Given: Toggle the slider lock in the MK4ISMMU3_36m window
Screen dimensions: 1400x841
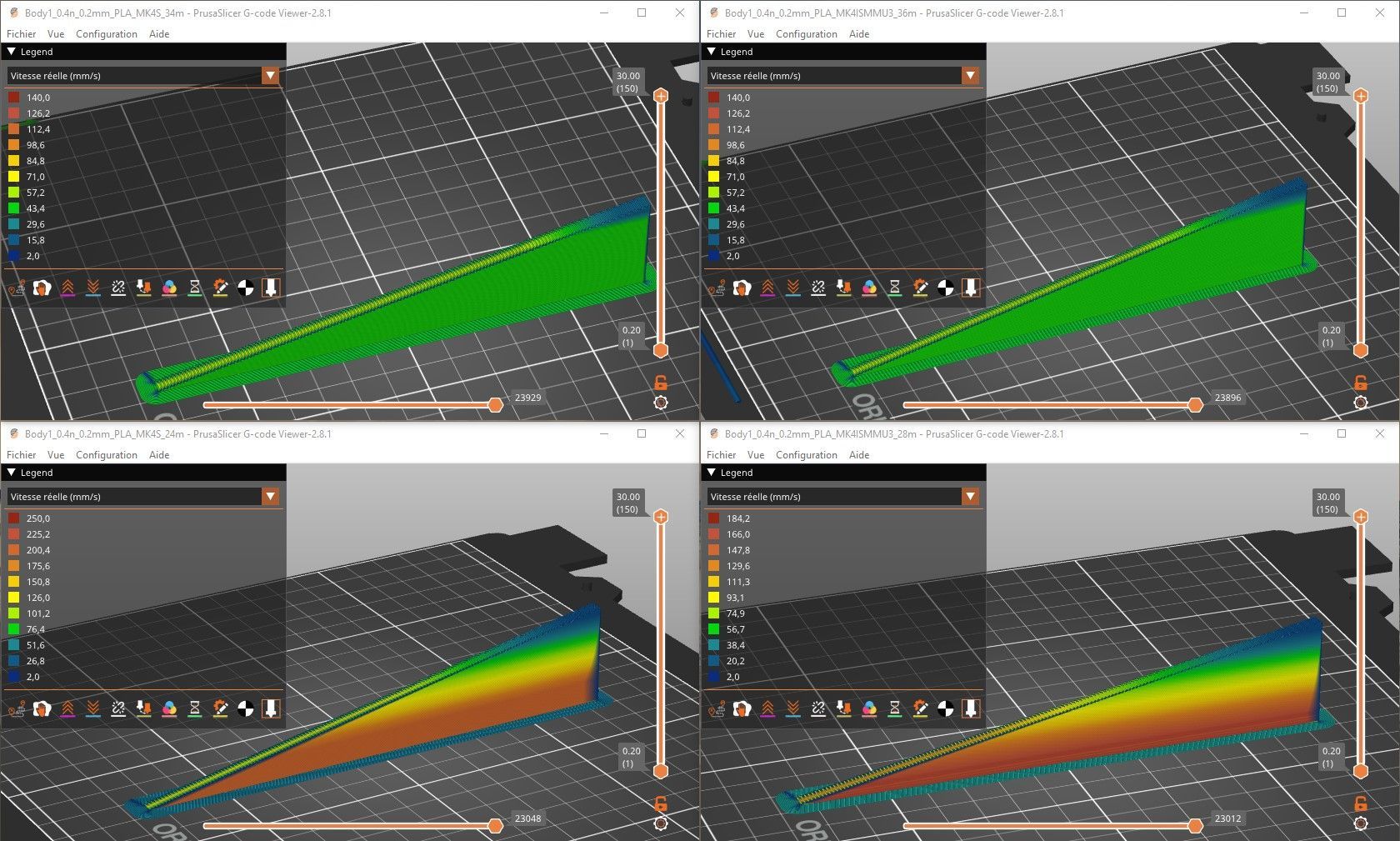Looking at the screenshot, I should [1361, 383].
